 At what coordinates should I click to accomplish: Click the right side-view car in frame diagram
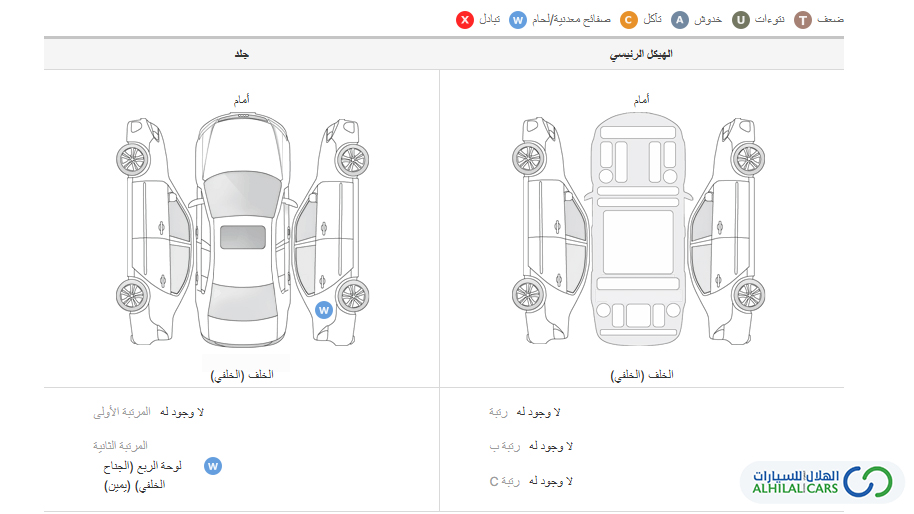(x=726, y=231)
